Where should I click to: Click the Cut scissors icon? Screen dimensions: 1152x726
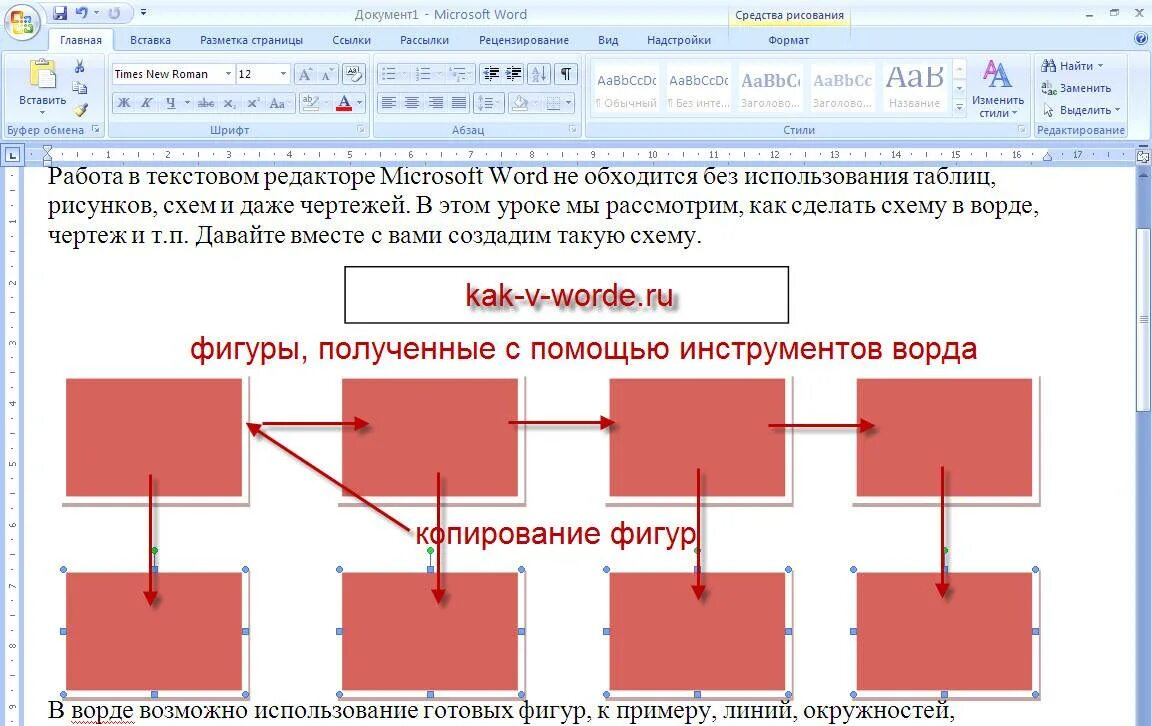(79, 66)
